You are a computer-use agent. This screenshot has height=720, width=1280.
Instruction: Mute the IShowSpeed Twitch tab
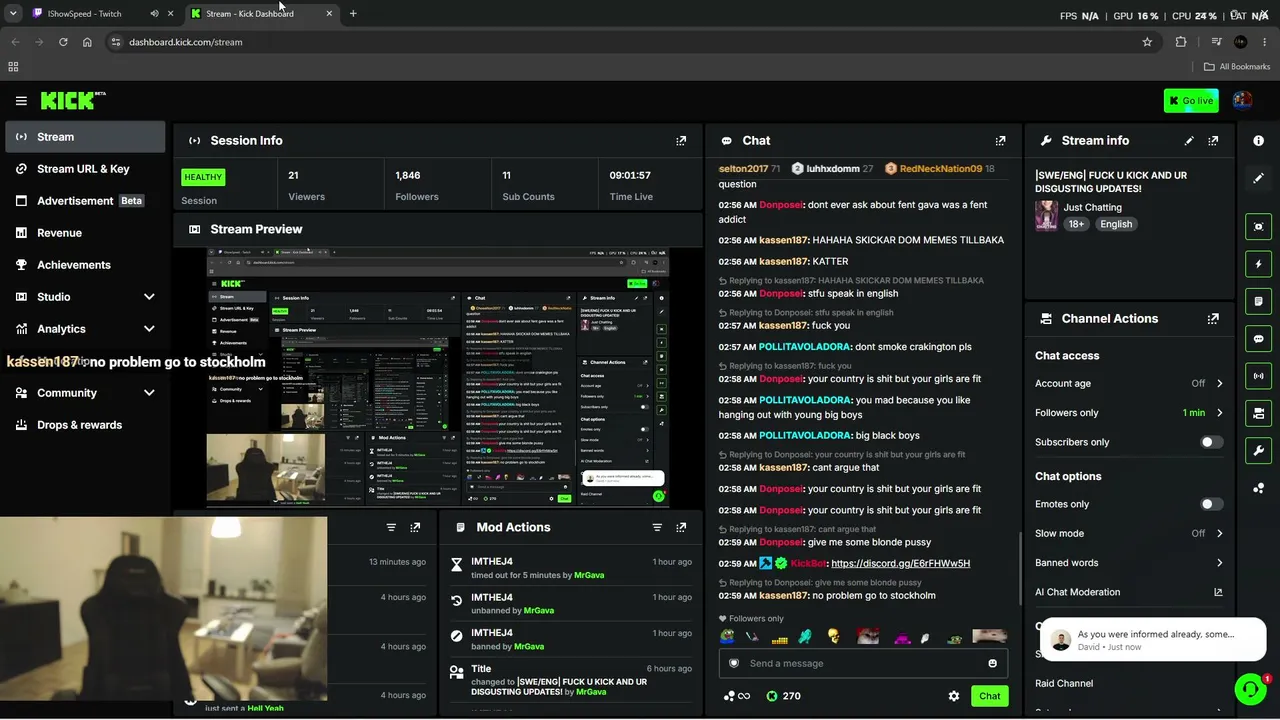(x=154, y=14)
